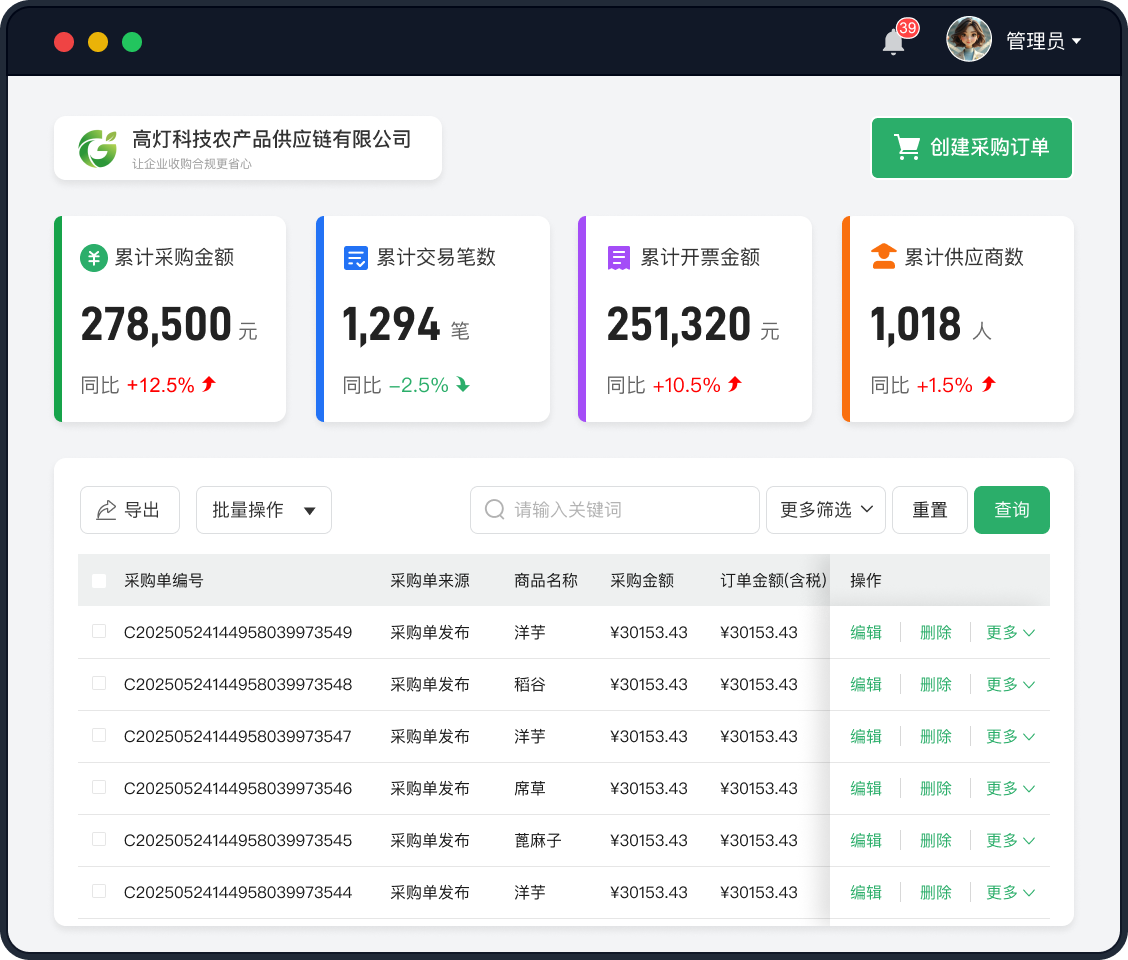Select the checkbox on the 蓖麻子 row
1128x960 pixels.
[98, 840]
